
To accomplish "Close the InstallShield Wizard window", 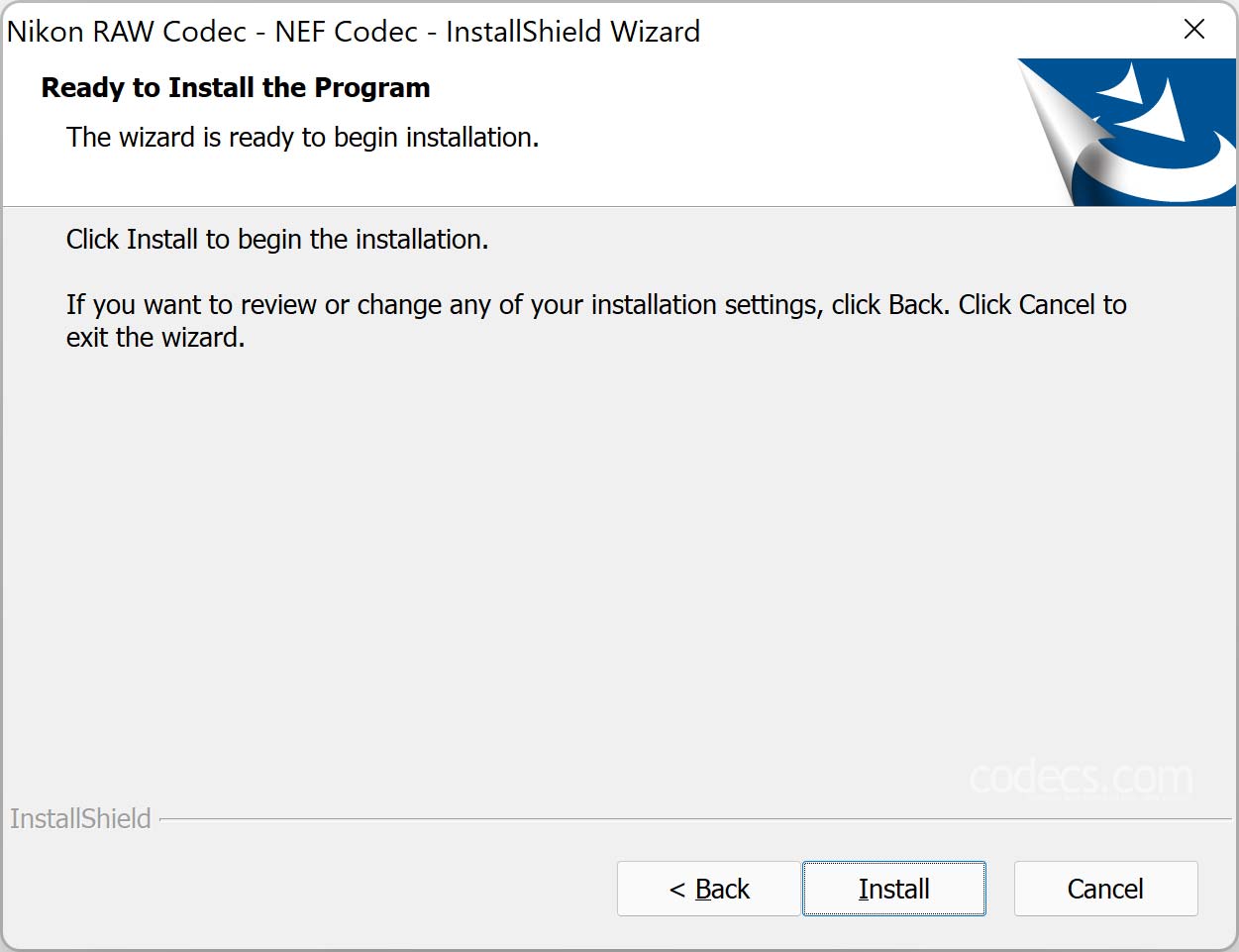I will [1194, 30].
